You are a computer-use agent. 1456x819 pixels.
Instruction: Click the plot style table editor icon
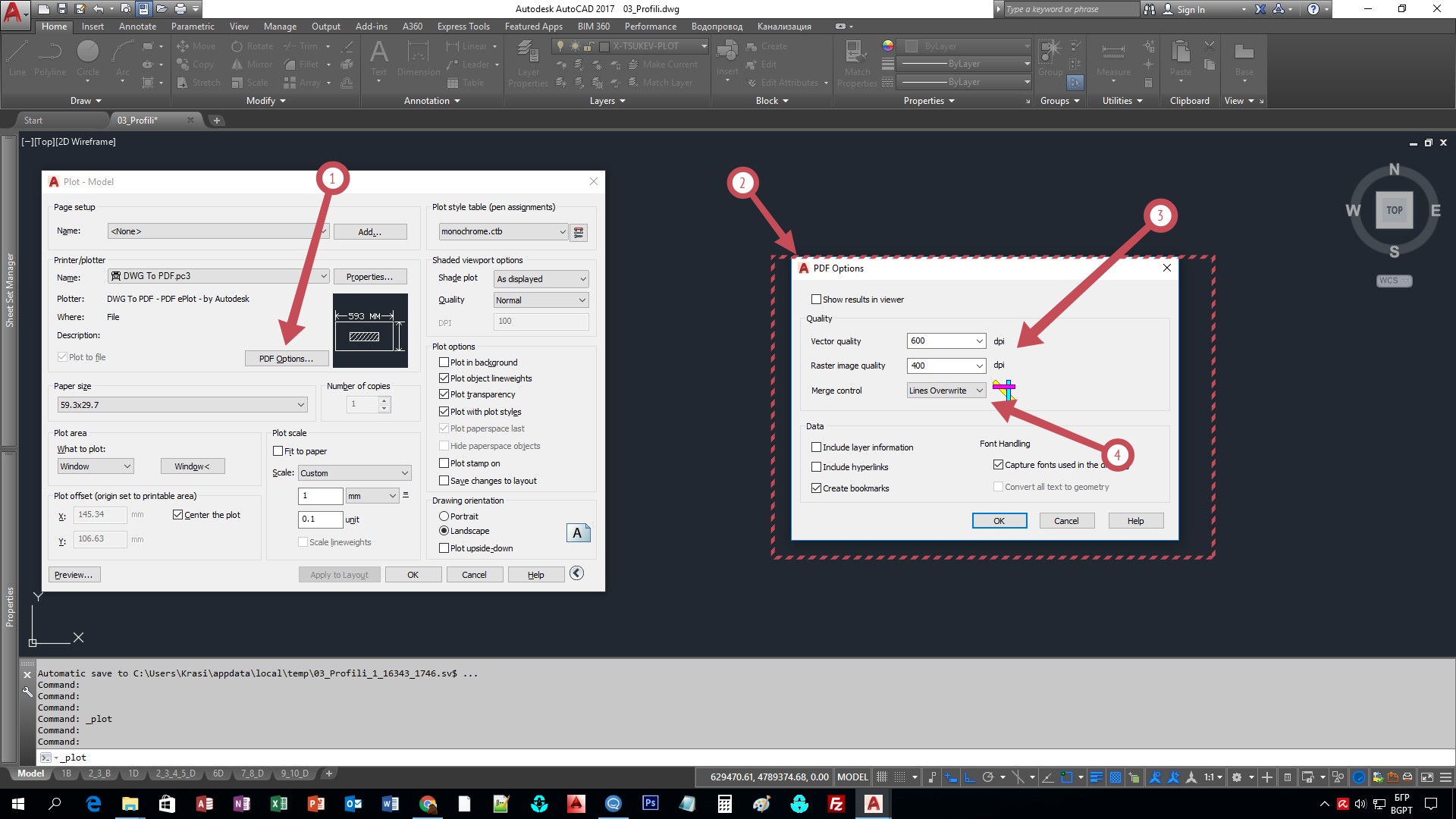579,232
